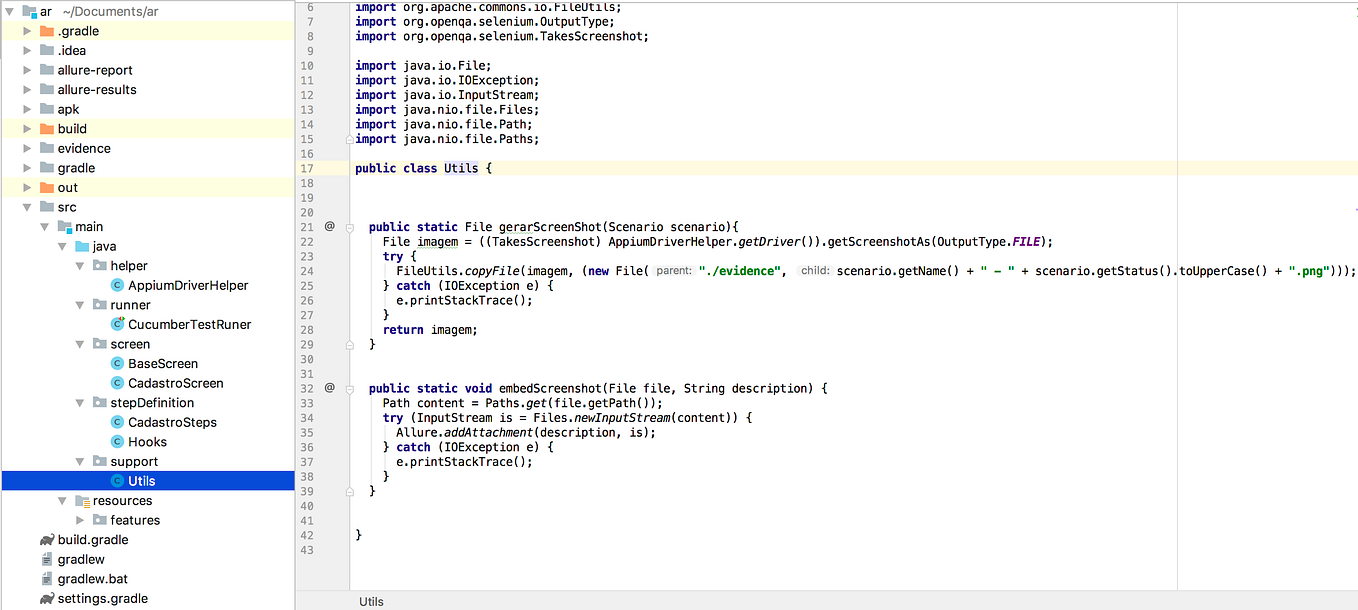Click the screen package icon
The height and width of the screenshot is (610, 1358).
tap(100, 344)
